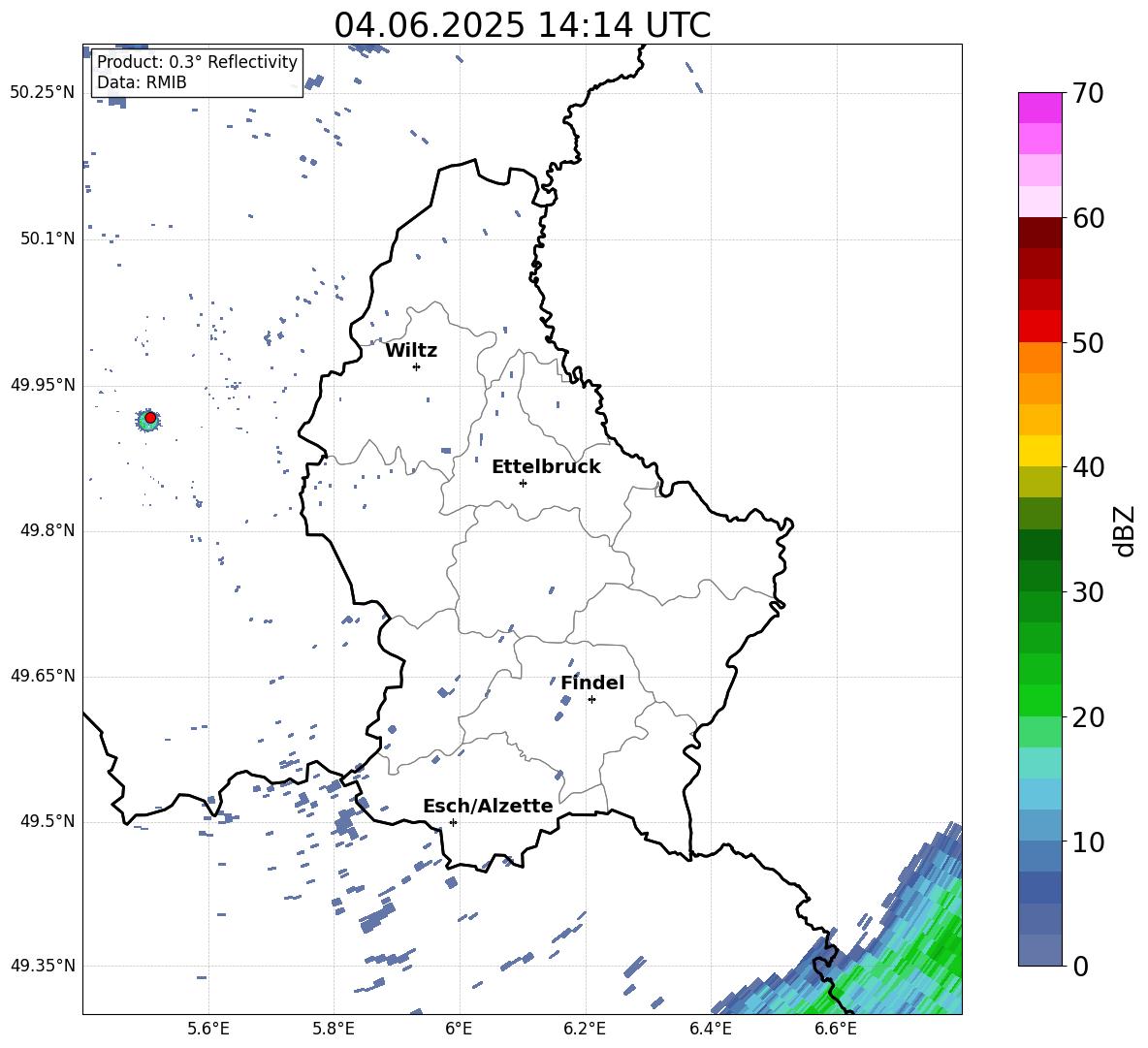Select the Esch/Alzette city label
Image resolution: width=1148 pixels, height=1048 pixels.
488,806
